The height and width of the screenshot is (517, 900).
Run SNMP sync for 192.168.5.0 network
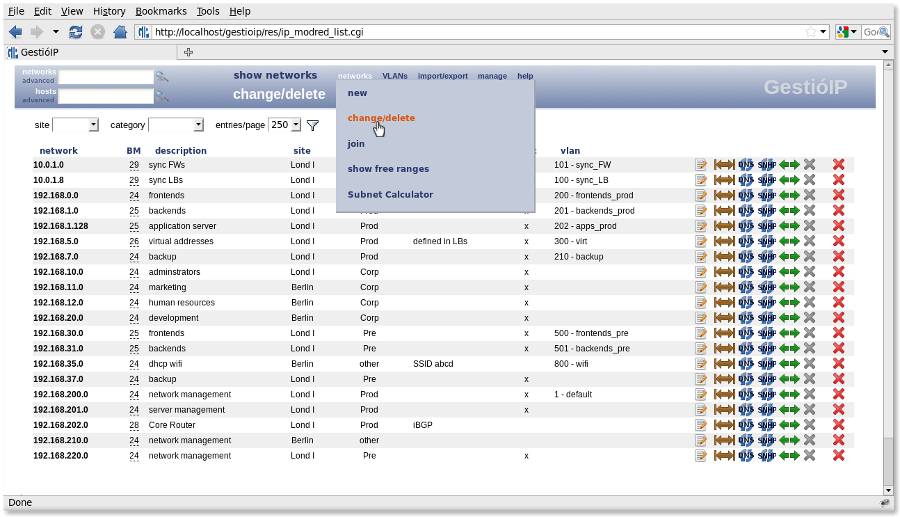click(x=767, y=242)
